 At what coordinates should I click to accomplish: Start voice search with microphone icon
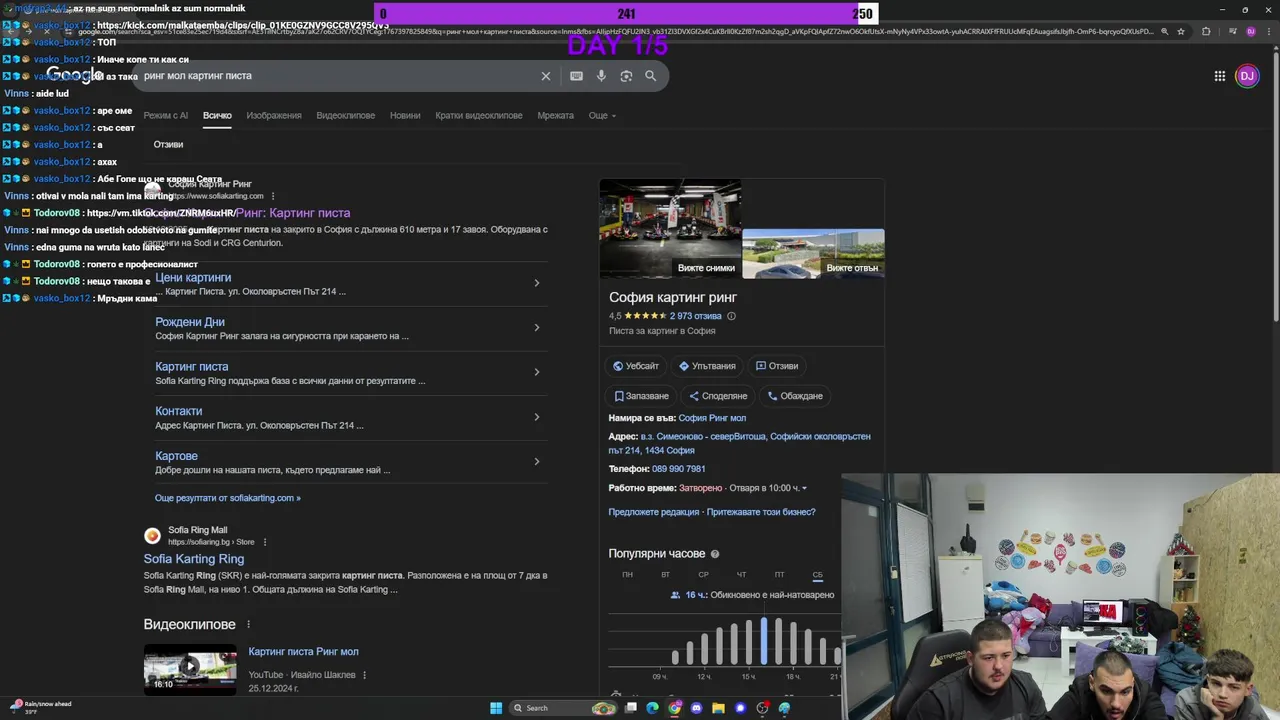(x=601, y=76)
